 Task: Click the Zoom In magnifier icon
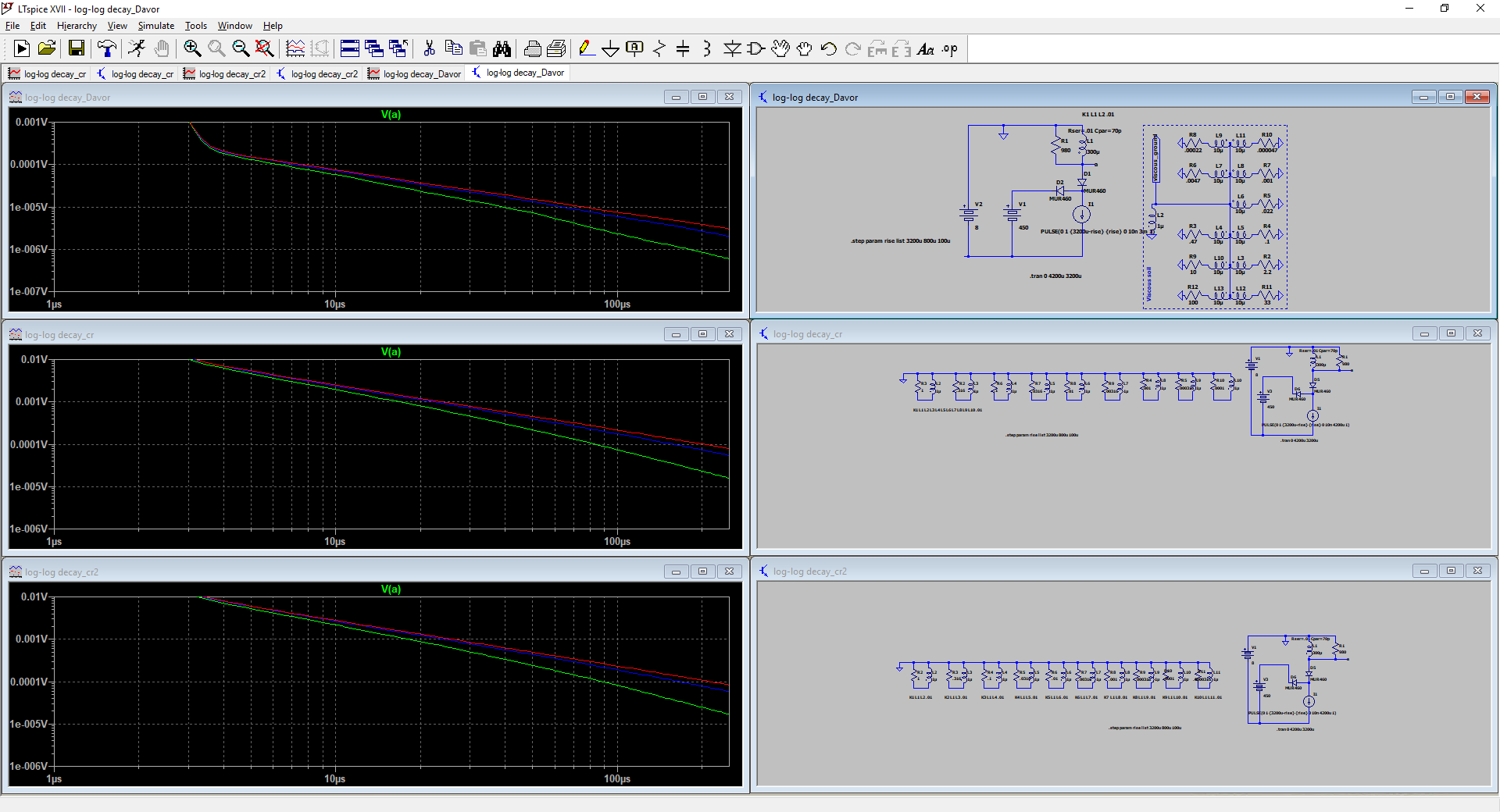pyautogui.click(x=192, y=49)
